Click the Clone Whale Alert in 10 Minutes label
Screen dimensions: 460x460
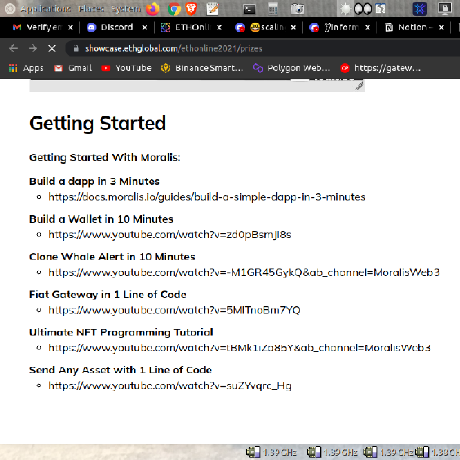pos(112,257)
